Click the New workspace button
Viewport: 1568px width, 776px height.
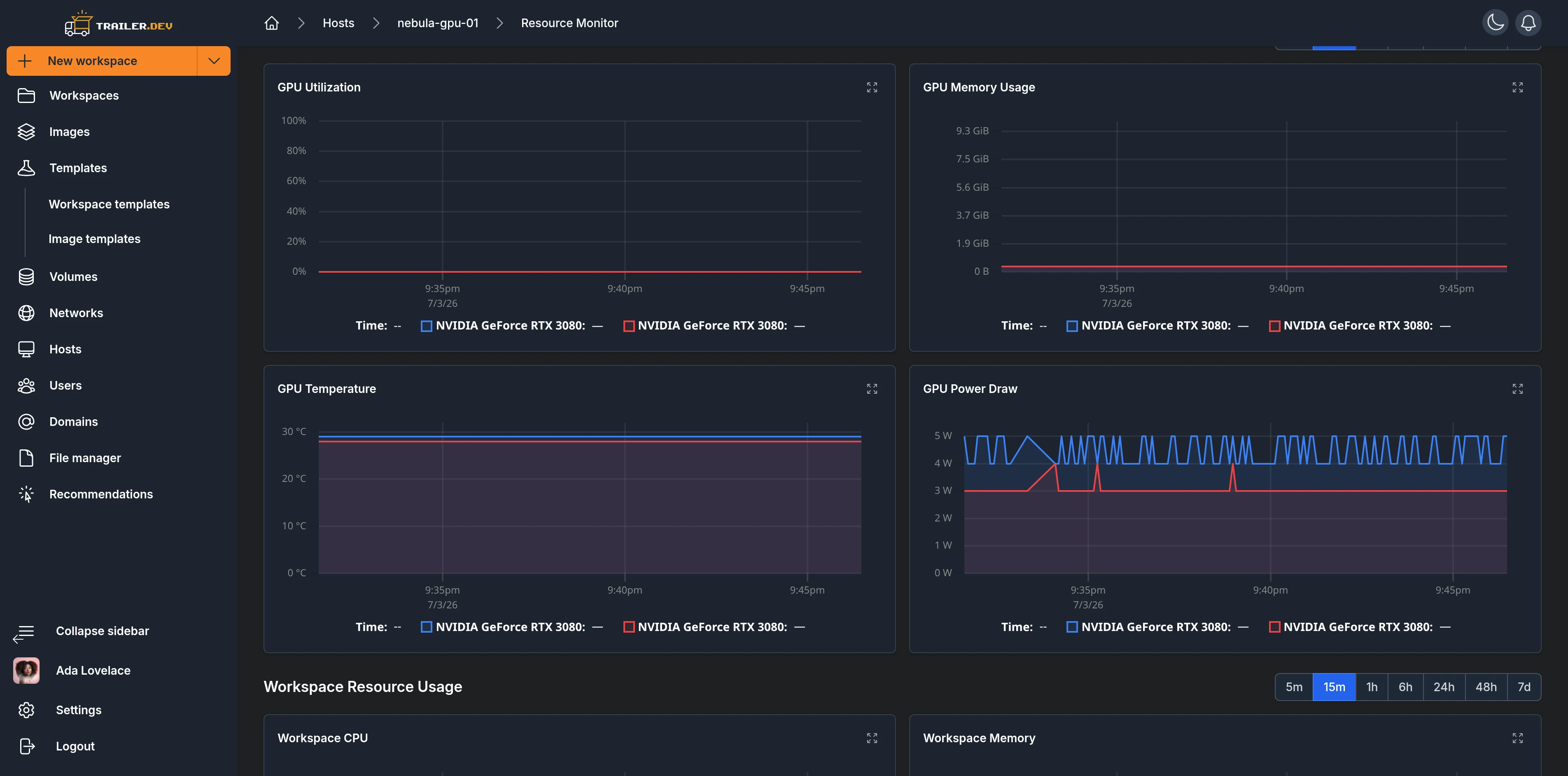102,61
